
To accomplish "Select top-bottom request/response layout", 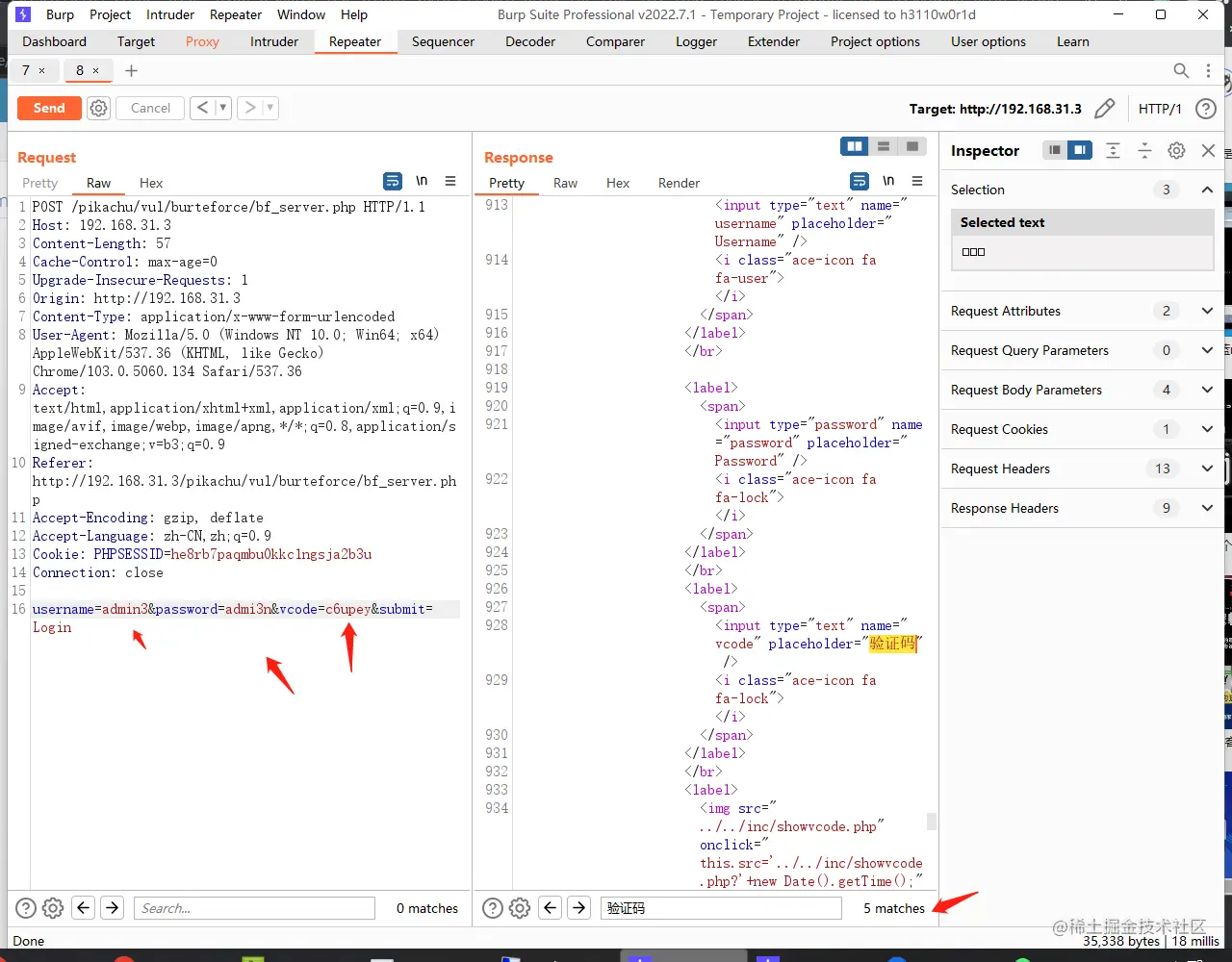I will pyautogui.click(x=883, y=146).
